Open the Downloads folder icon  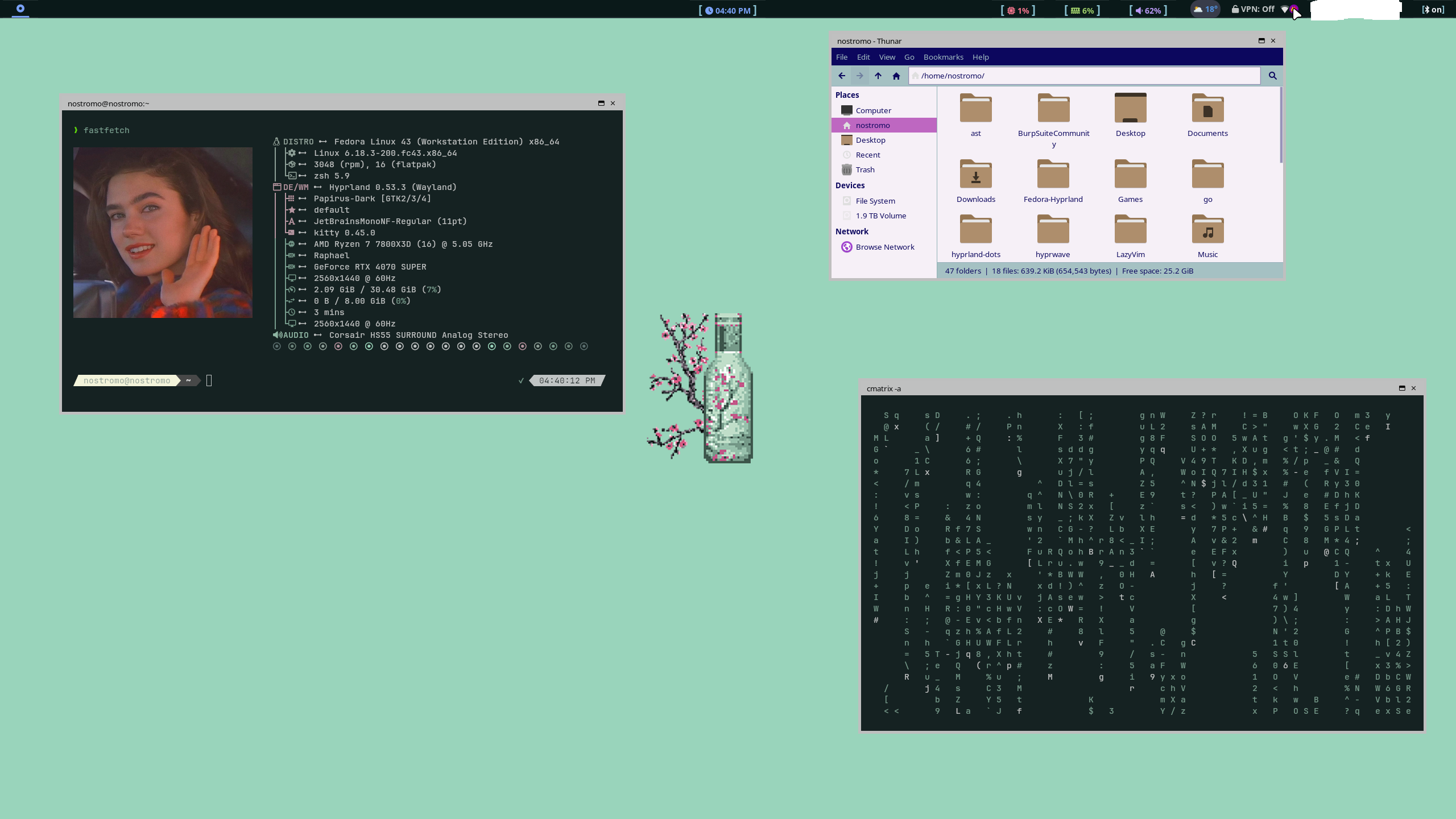pos(975,174)
